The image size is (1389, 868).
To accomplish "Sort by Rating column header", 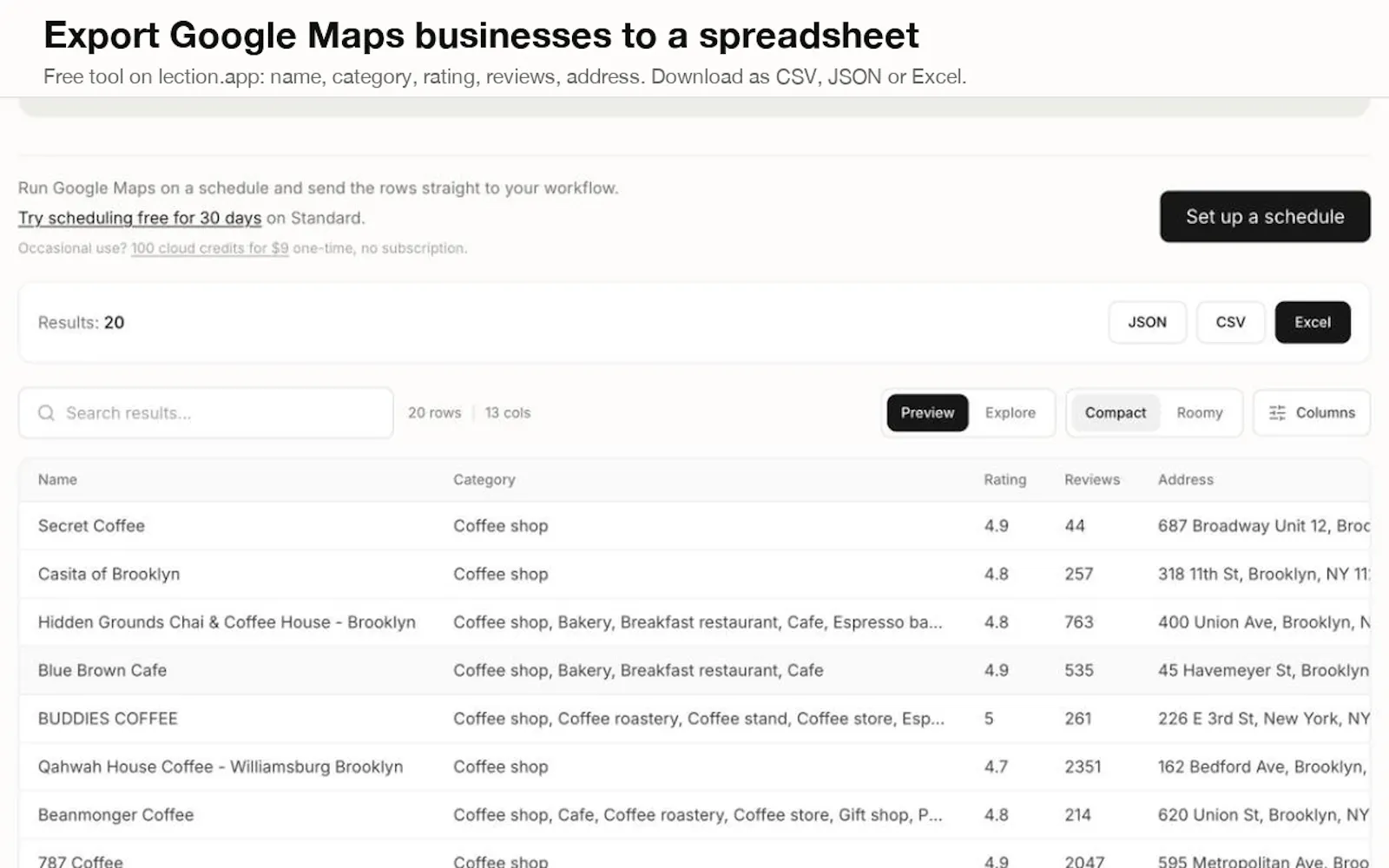I will pyautogui.click(x=1004, y=480).
